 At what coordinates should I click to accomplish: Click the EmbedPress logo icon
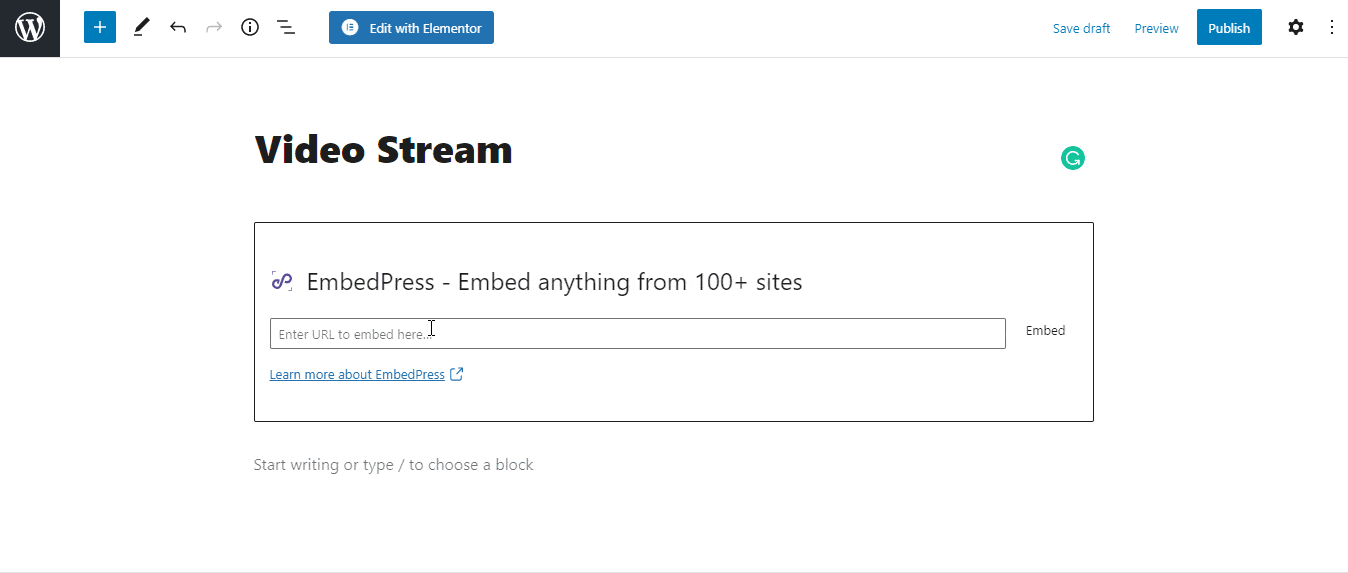pyautogui.click(x=281, y=282)
